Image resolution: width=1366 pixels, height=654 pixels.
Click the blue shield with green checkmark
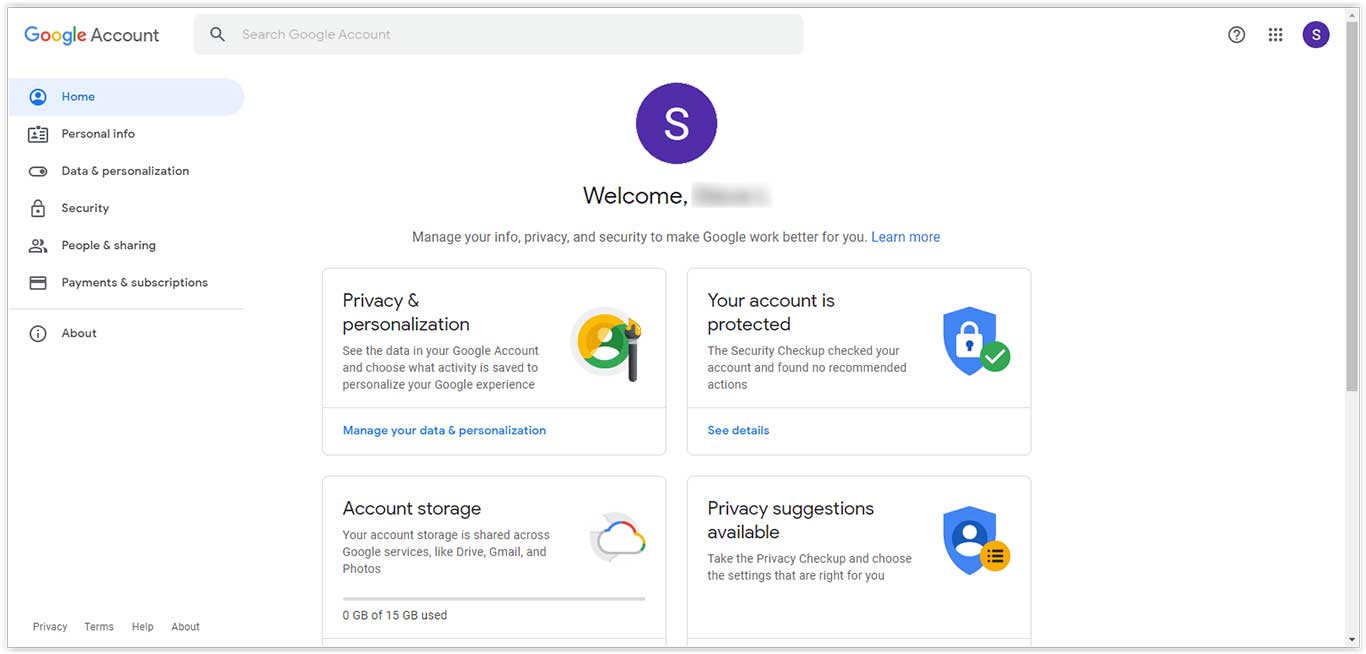976,341
